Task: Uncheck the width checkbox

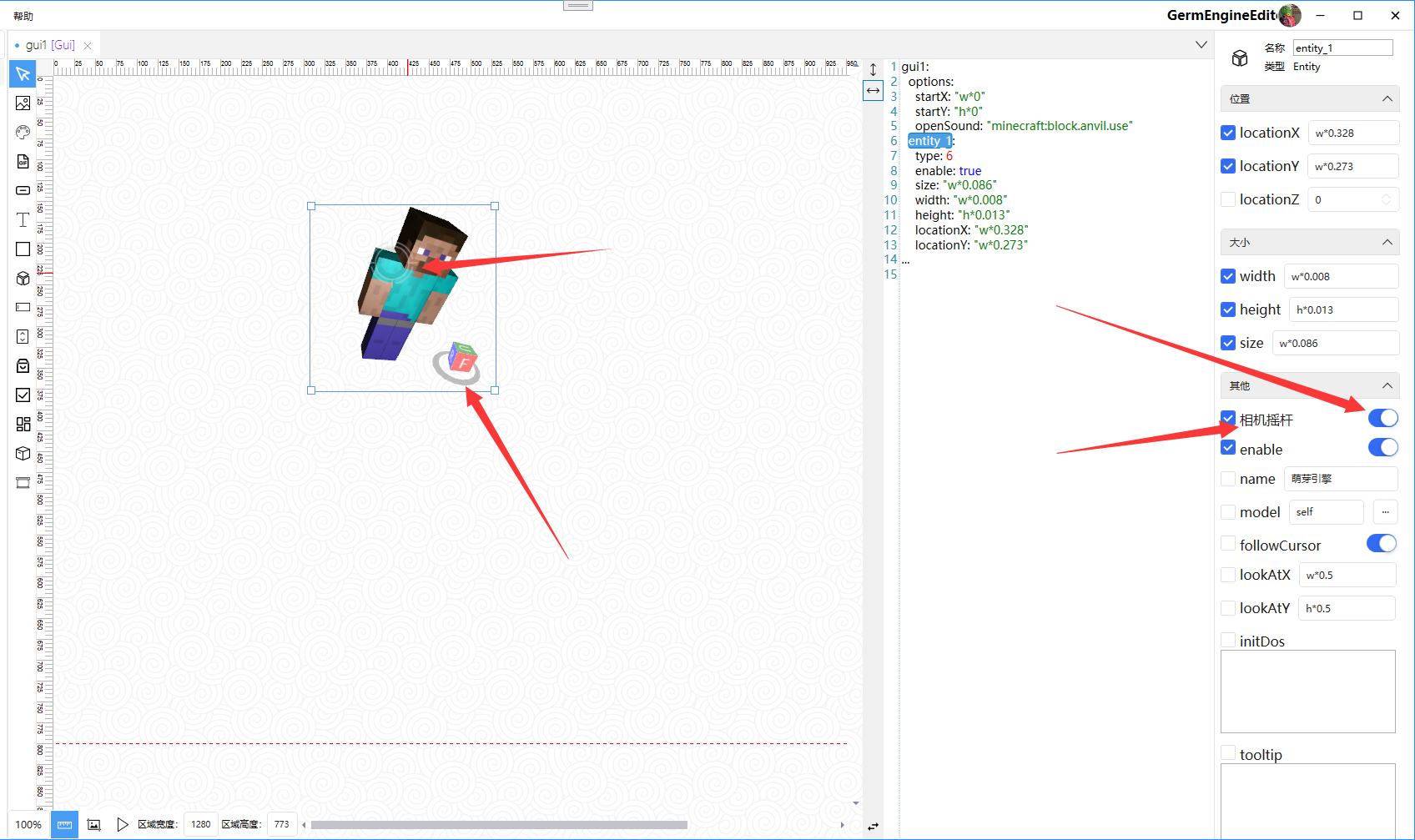Action: click(1228, 276)
